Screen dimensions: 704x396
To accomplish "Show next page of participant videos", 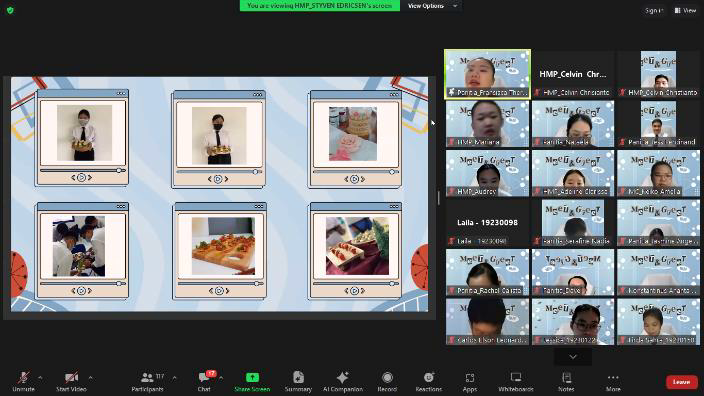I will [x=573, y=357].
